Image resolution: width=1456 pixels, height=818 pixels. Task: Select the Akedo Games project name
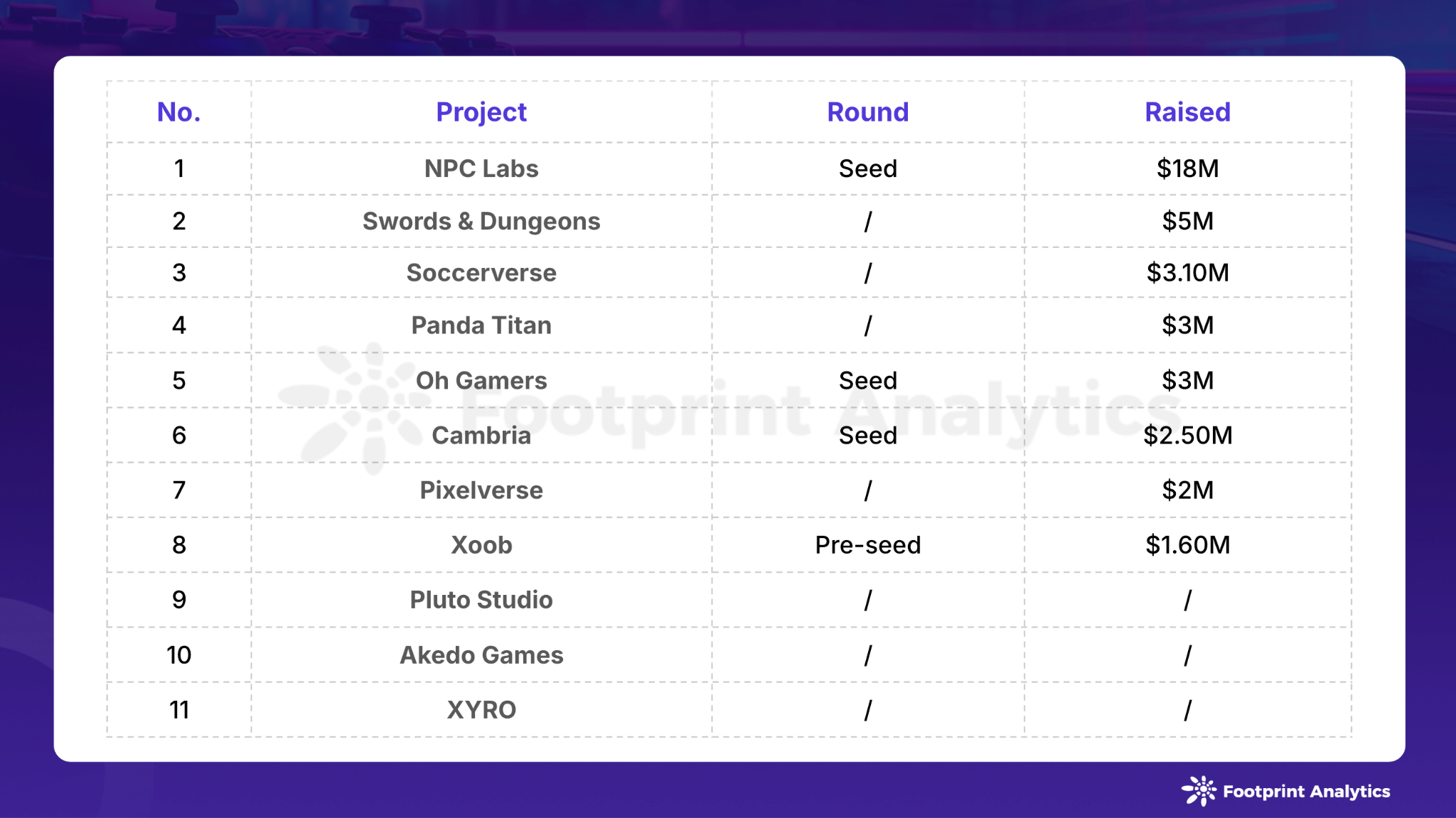click(481, 655)
